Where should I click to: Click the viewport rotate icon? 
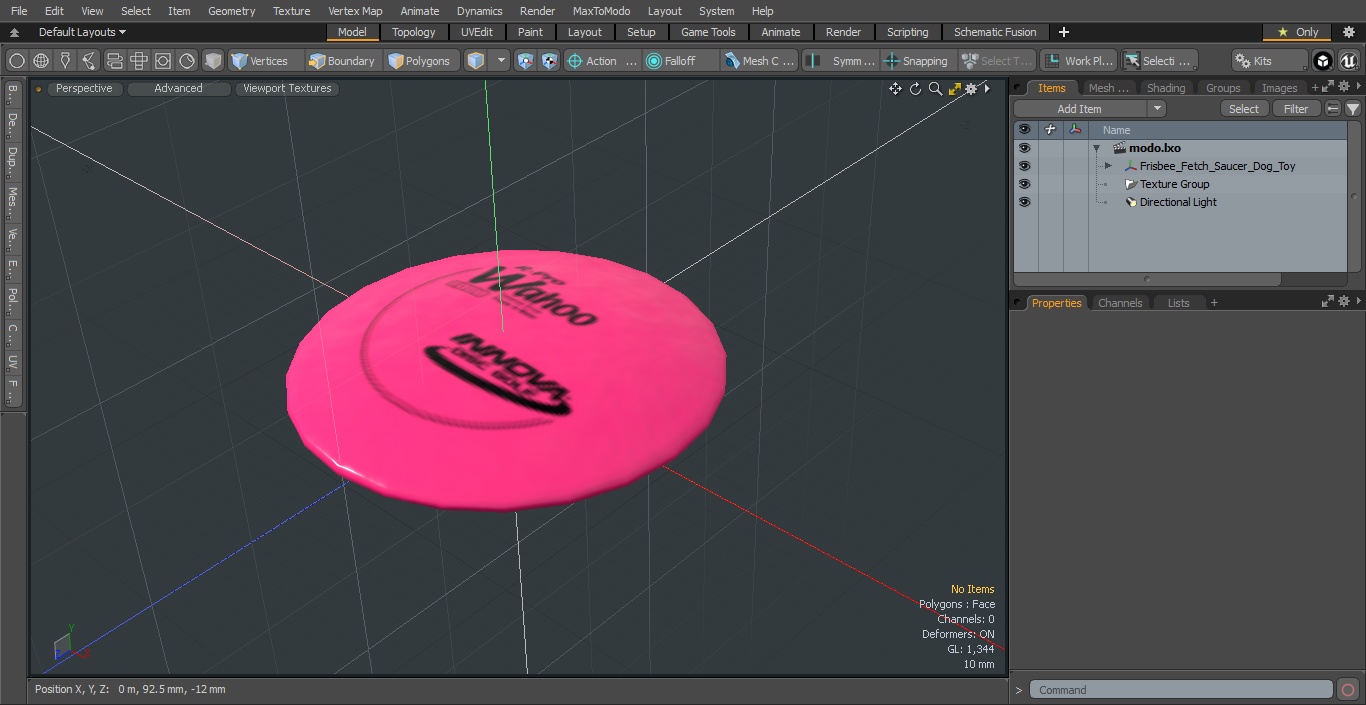pyautogui.click(x=915, y=89)
